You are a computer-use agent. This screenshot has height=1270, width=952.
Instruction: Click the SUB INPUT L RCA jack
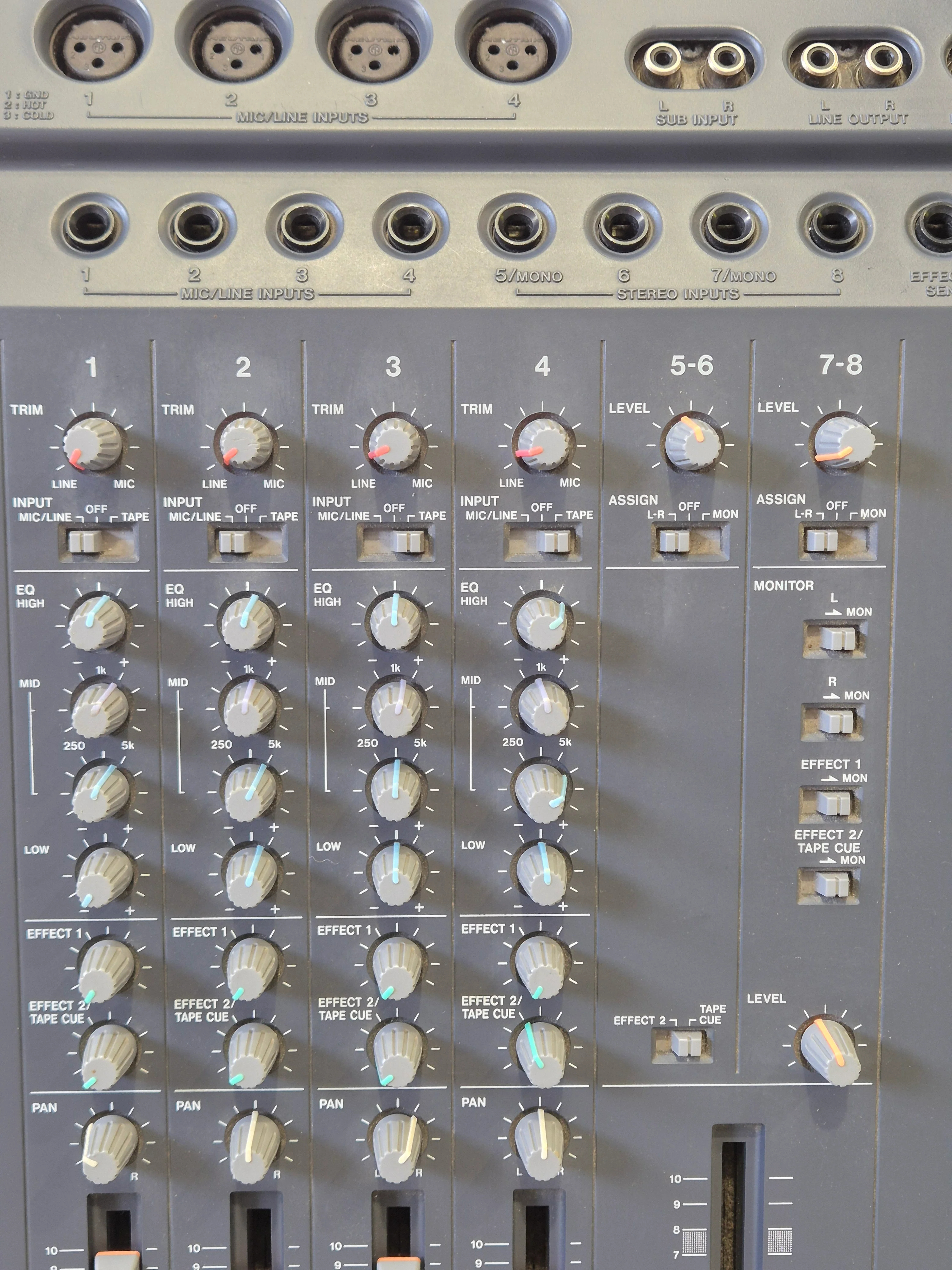[x=662, y=58]
